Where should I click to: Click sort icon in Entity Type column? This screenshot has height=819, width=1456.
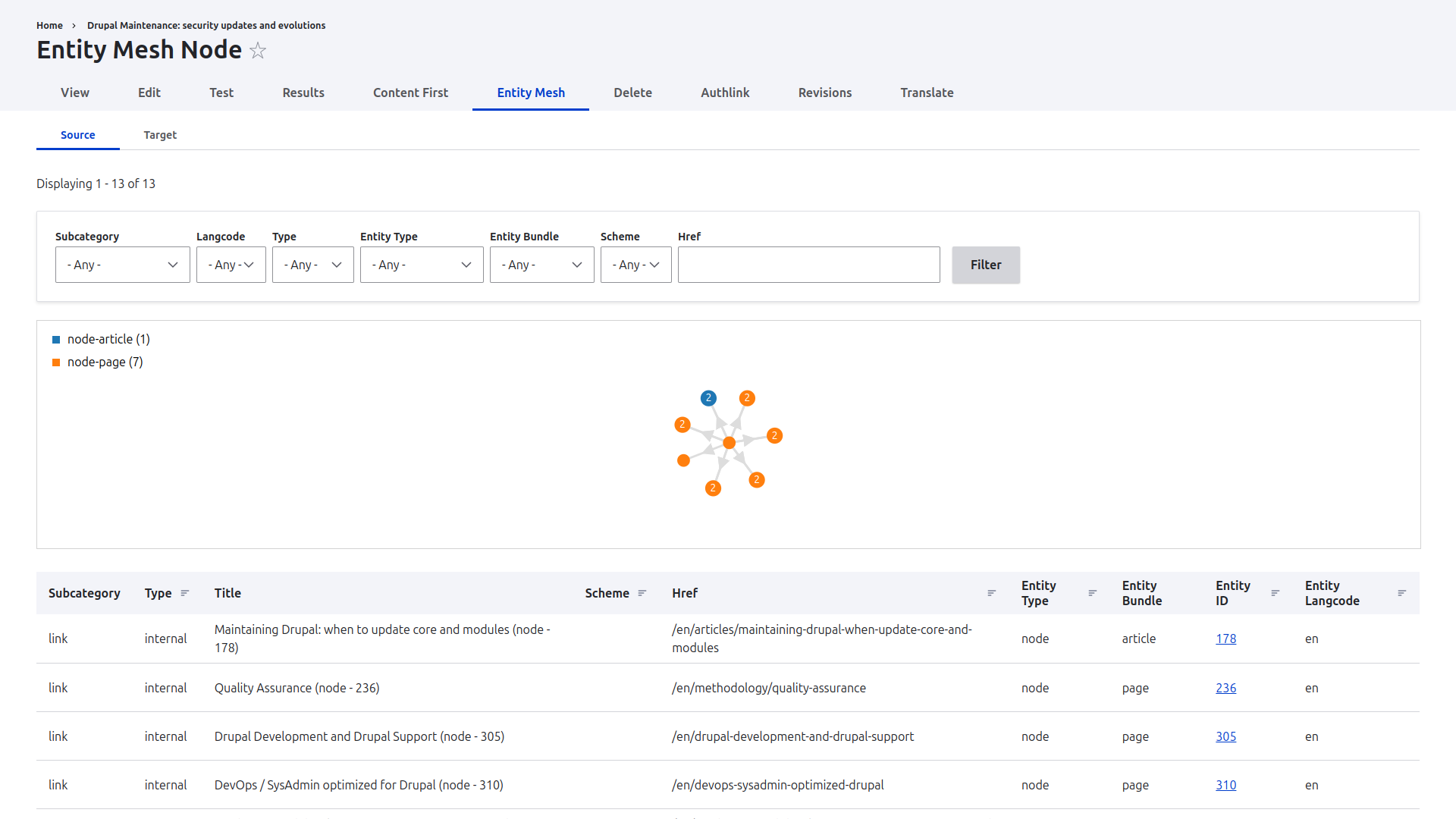pos(1092,593)
